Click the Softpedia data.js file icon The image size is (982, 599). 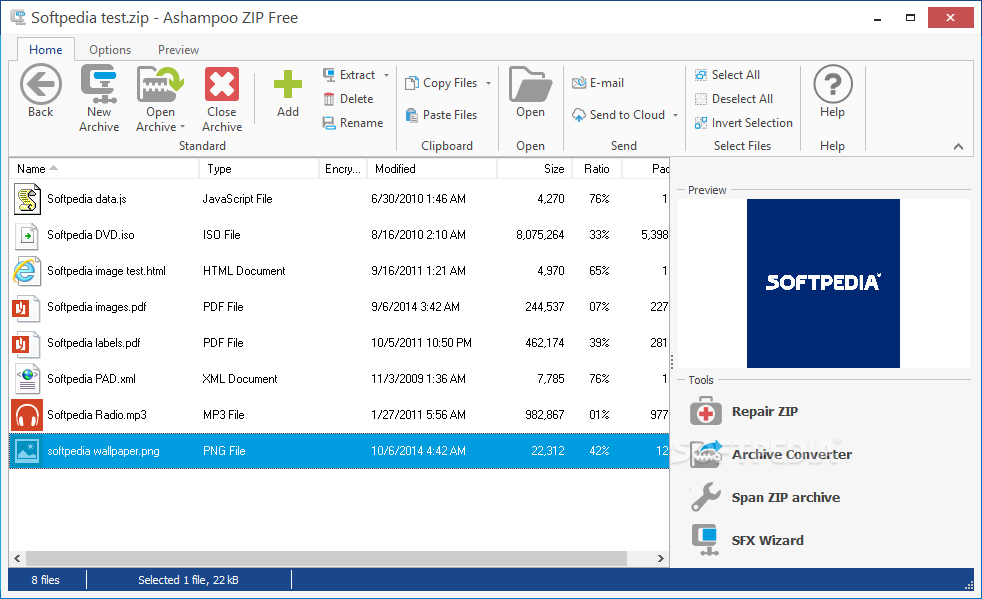[x=27, y=199]
